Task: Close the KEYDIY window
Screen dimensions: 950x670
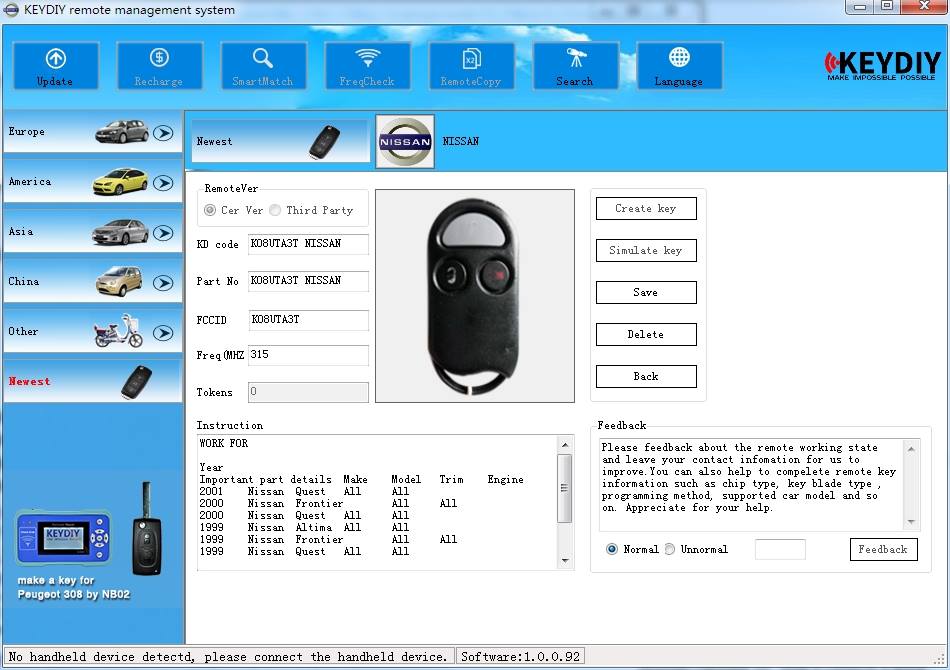Action: (x=925, y=7)
